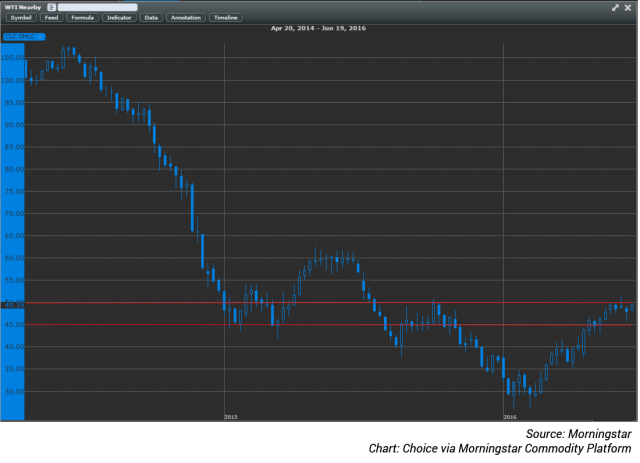Select the CLC OHLC series label
Image resolution: width=640 pixels, height=463 pixels.
(20, 37)
